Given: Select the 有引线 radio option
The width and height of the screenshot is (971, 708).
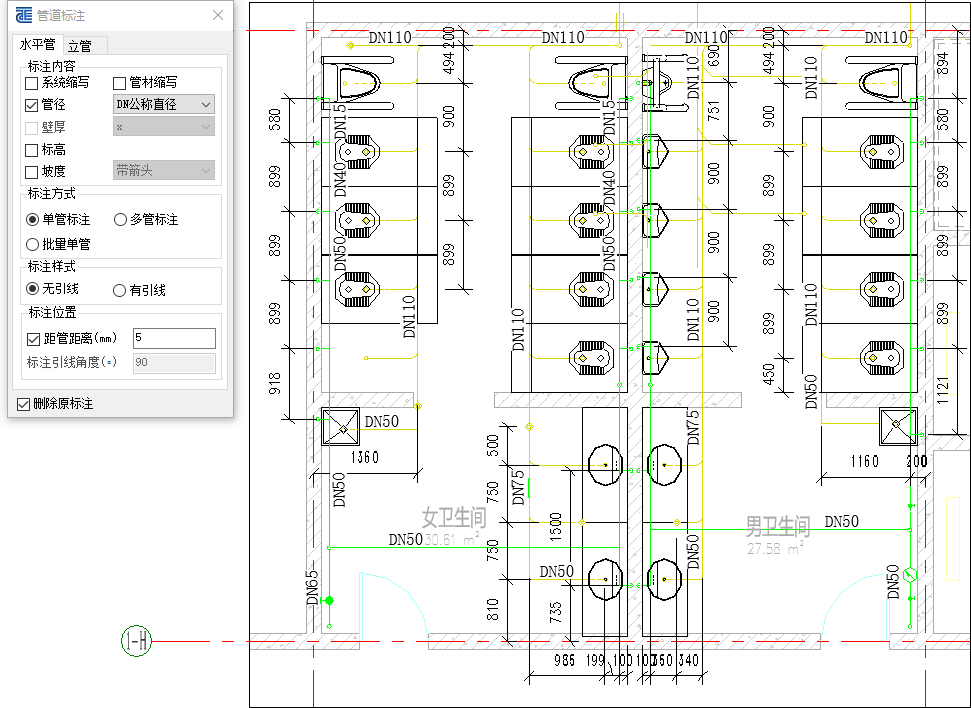Looking at the screenshot, I should click(120, 291).
